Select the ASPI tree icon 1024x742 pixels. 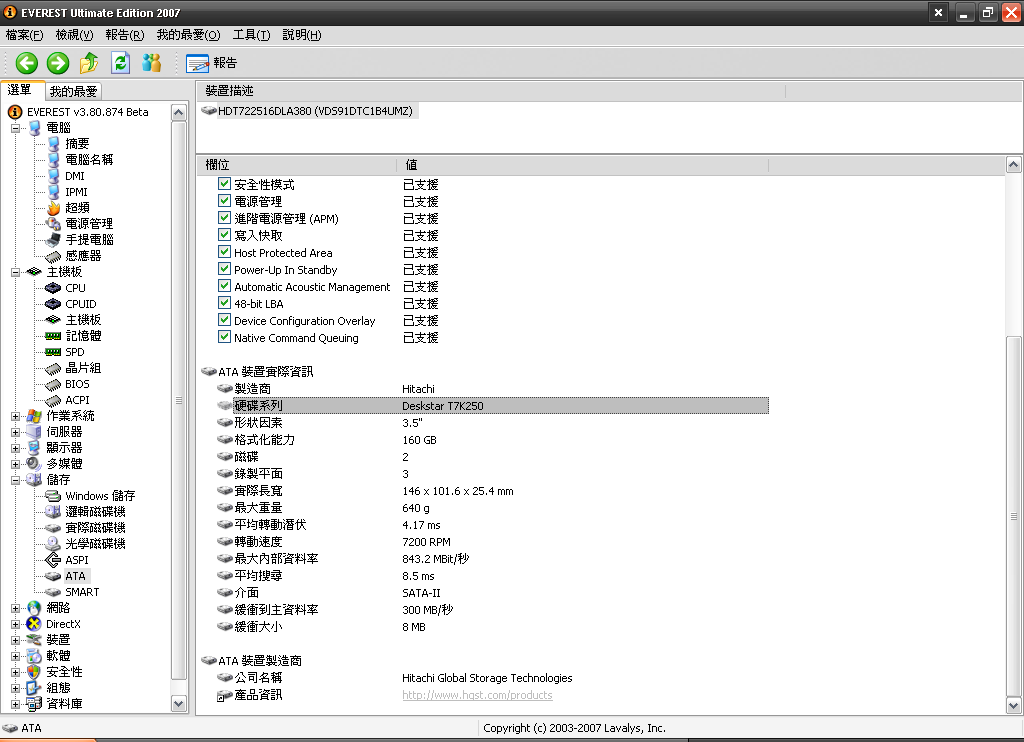click(53, 560)
